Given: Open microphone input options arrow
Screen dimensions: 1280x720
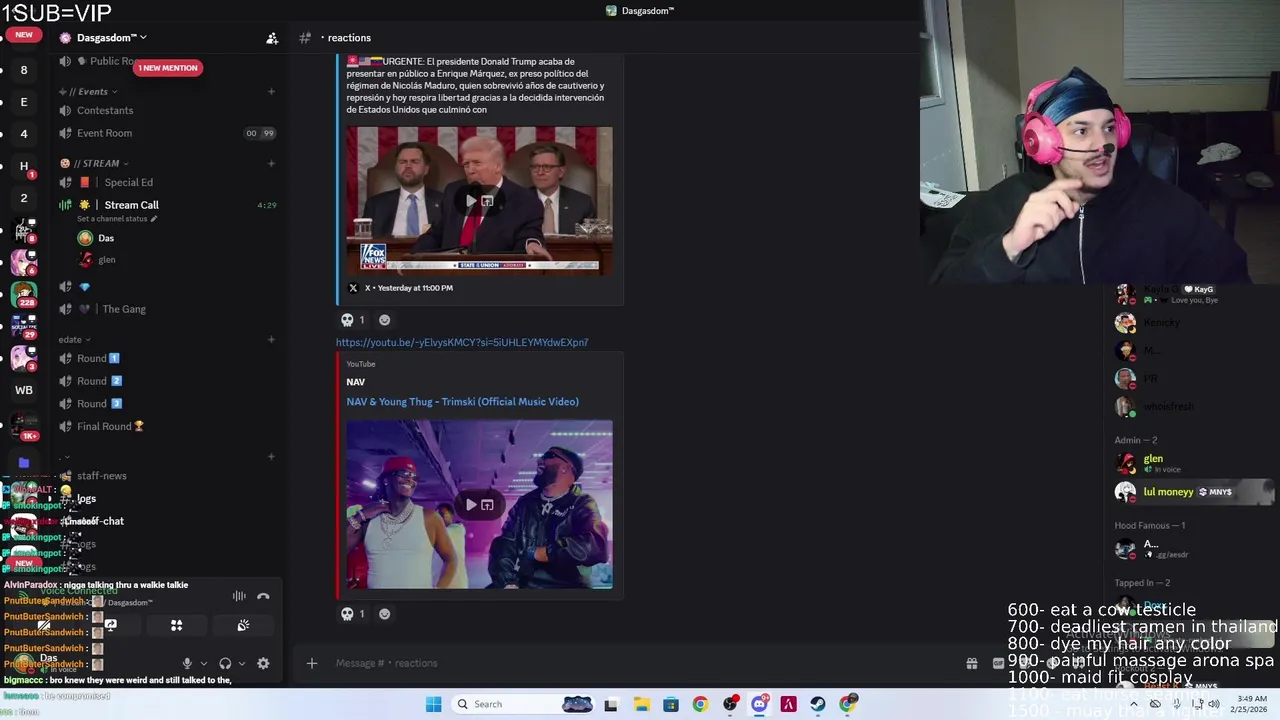Looking at the screenshot, I should tap(204, 663).
